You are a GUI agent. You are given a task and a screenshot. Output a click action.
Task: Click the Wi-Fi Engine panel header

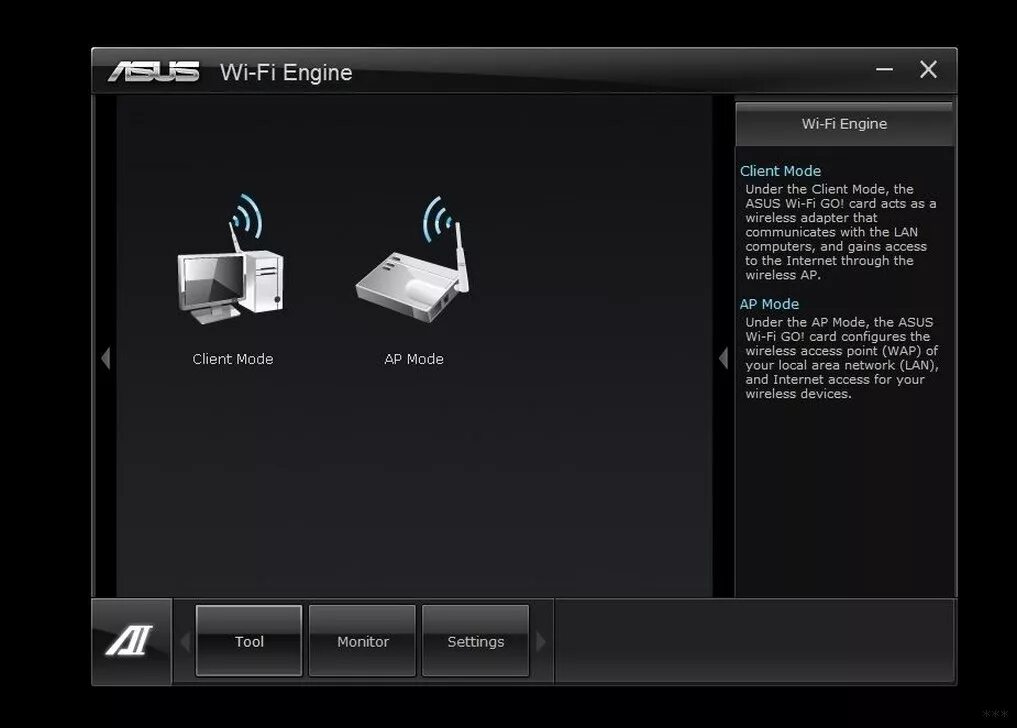[x=844, y=124]
